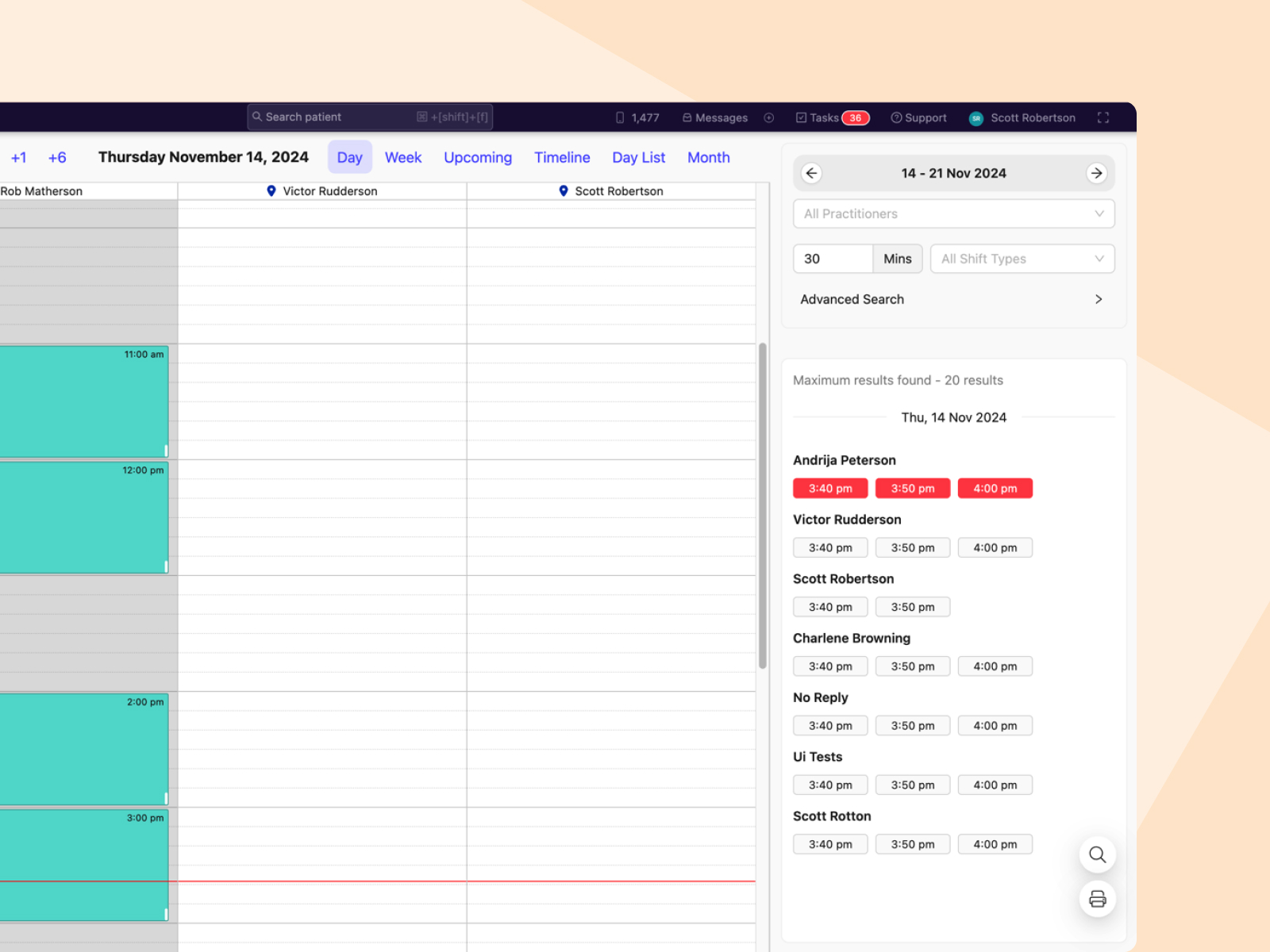The image size is (1270, 952).
Task: Select Charlene Browning 3:50 pm slot
Action: [913, 666]
